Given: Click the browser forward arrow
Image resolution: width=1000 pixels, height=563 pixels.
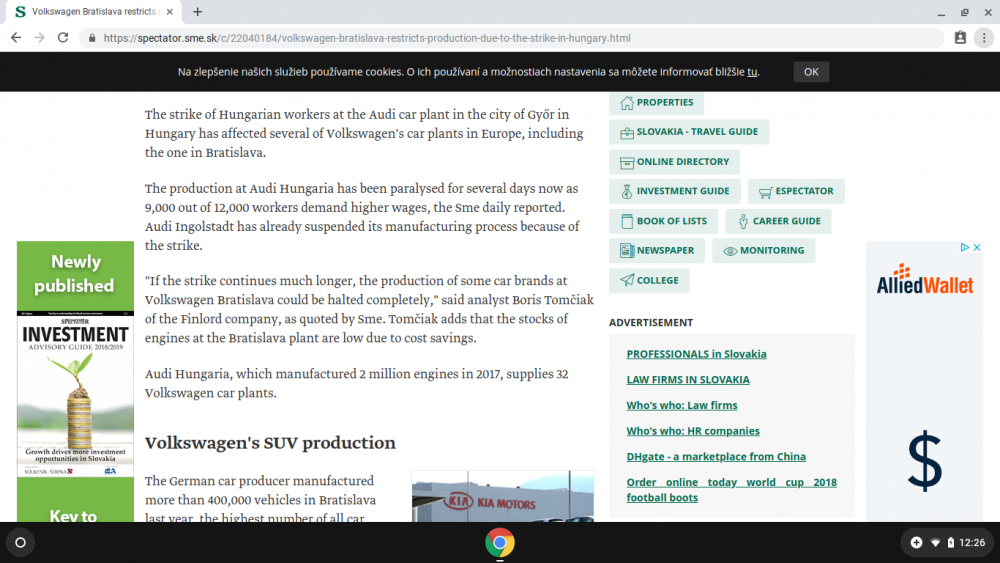Looking at the screenshot, I should (40, 38).
